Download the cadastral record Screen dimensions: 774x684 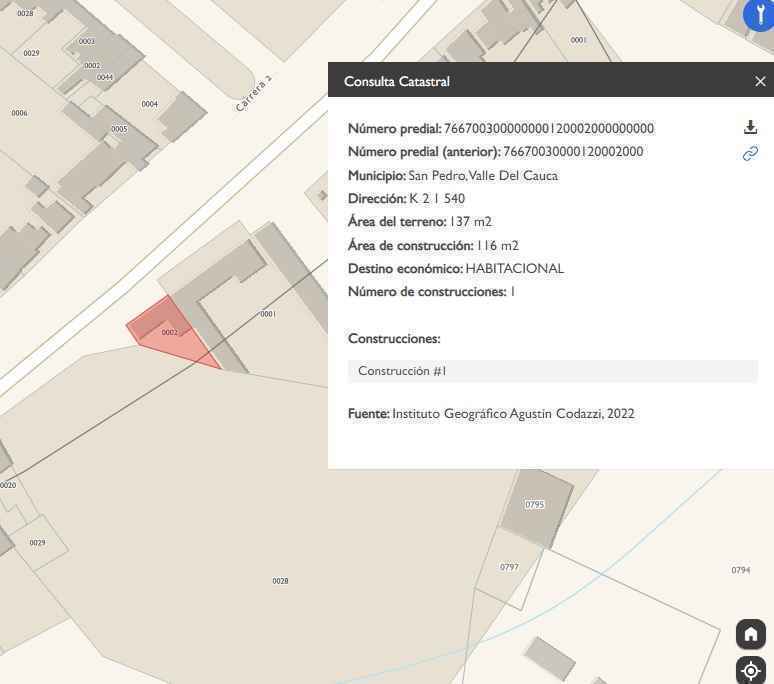tap(750, 127)
